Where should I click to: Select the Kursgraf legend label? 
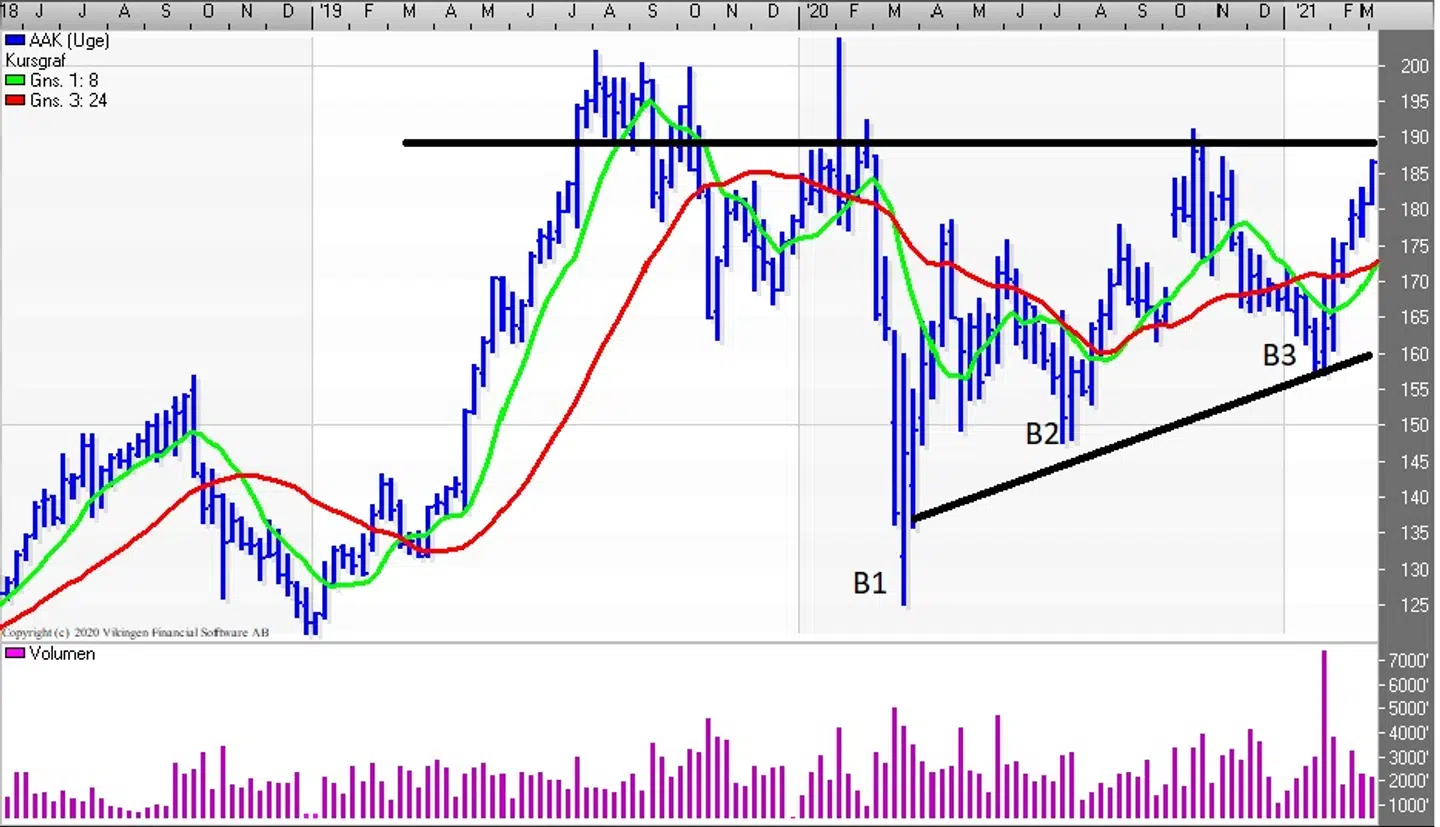[x=35, y=61]
